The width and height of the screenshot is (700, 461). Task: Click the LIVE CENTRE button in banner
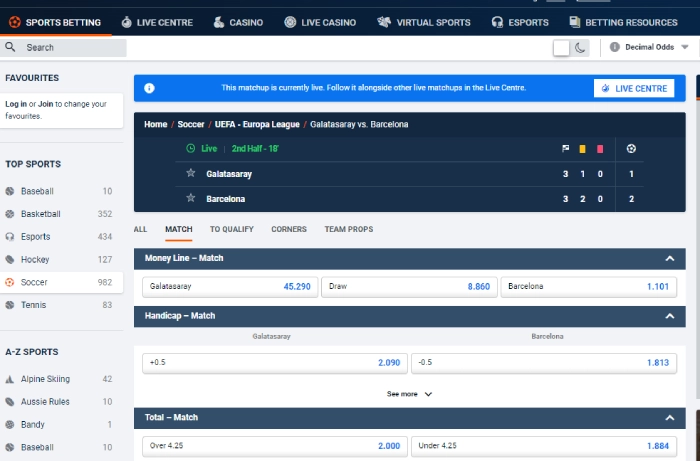tap(634, 88)
